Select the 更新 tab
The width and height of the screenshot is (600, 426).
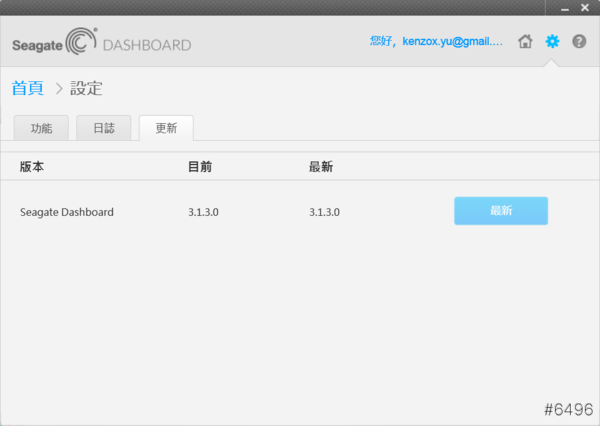pos(166,128)
